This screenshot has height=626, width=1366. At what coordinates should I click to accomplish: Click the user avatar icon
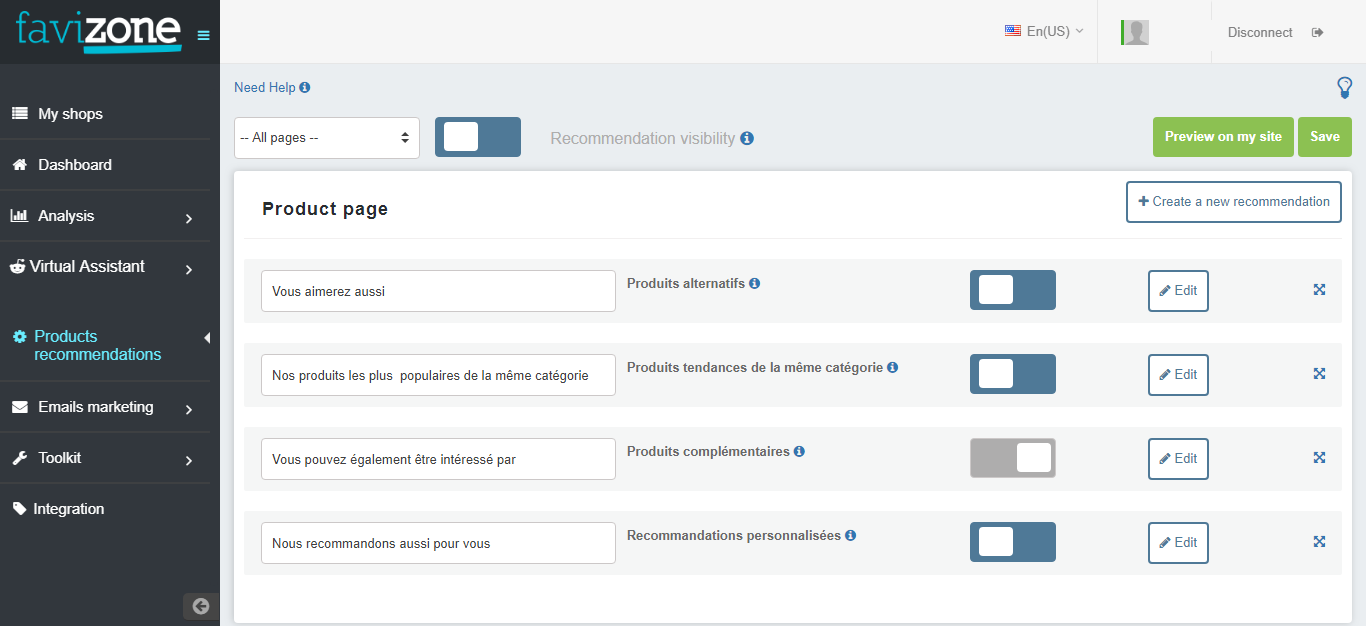tap(1135, 32)
